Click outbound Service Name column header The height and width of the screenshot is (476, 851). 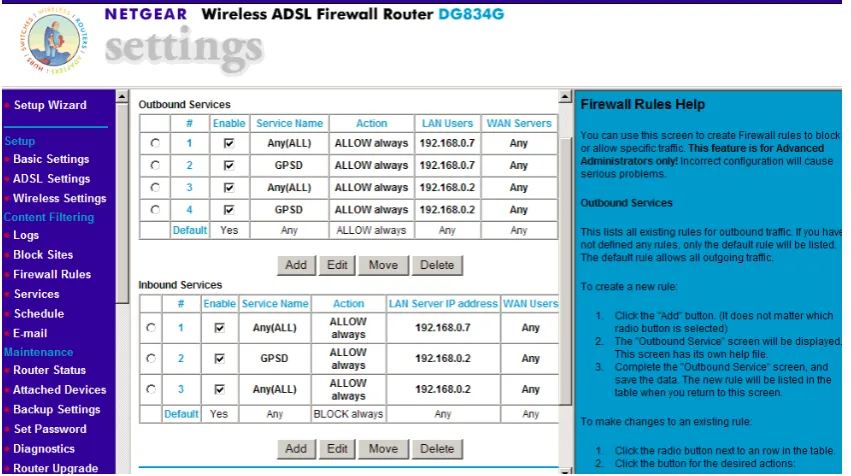(x=289, y=123)
